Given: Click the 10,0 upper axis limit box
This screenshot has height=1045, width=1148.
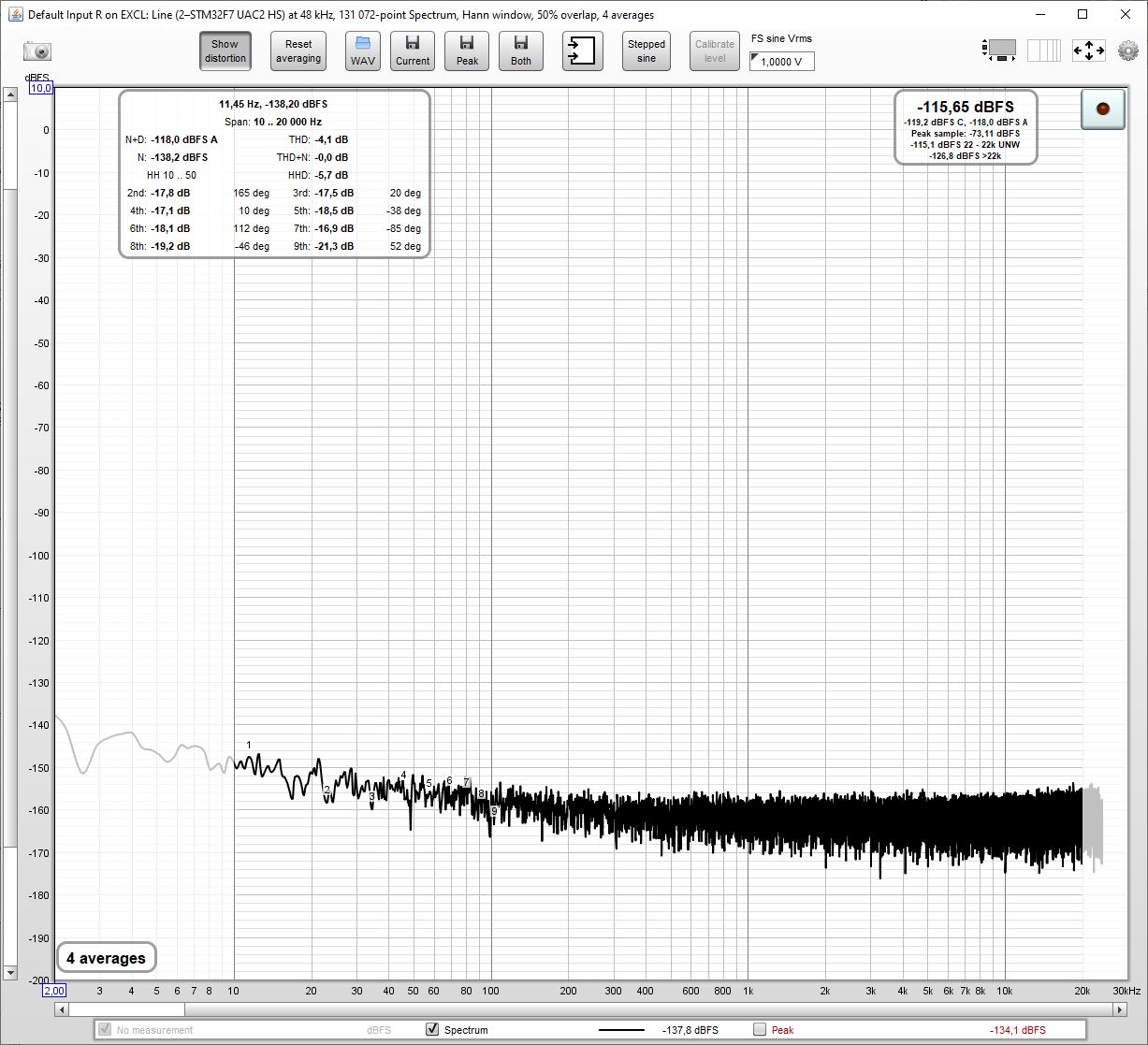Looking at the screenshot, I should [42, 88].
